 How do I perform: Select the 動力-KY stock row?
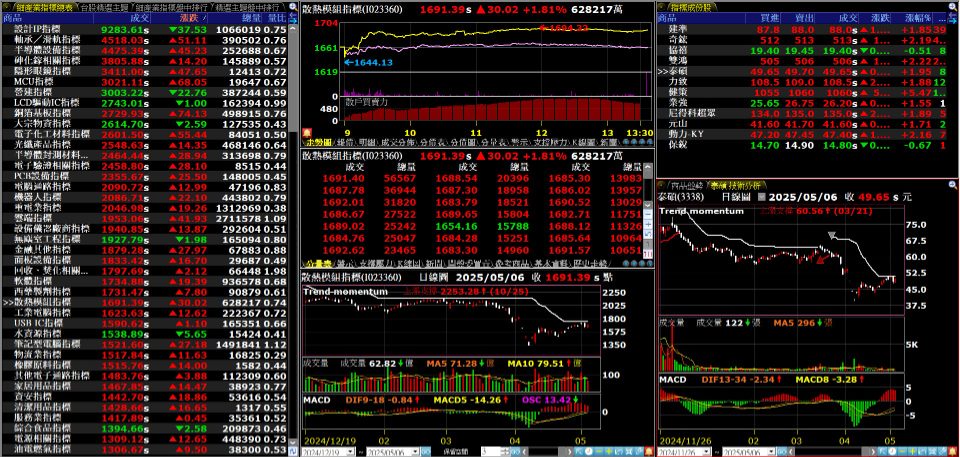tap(802, 134)
